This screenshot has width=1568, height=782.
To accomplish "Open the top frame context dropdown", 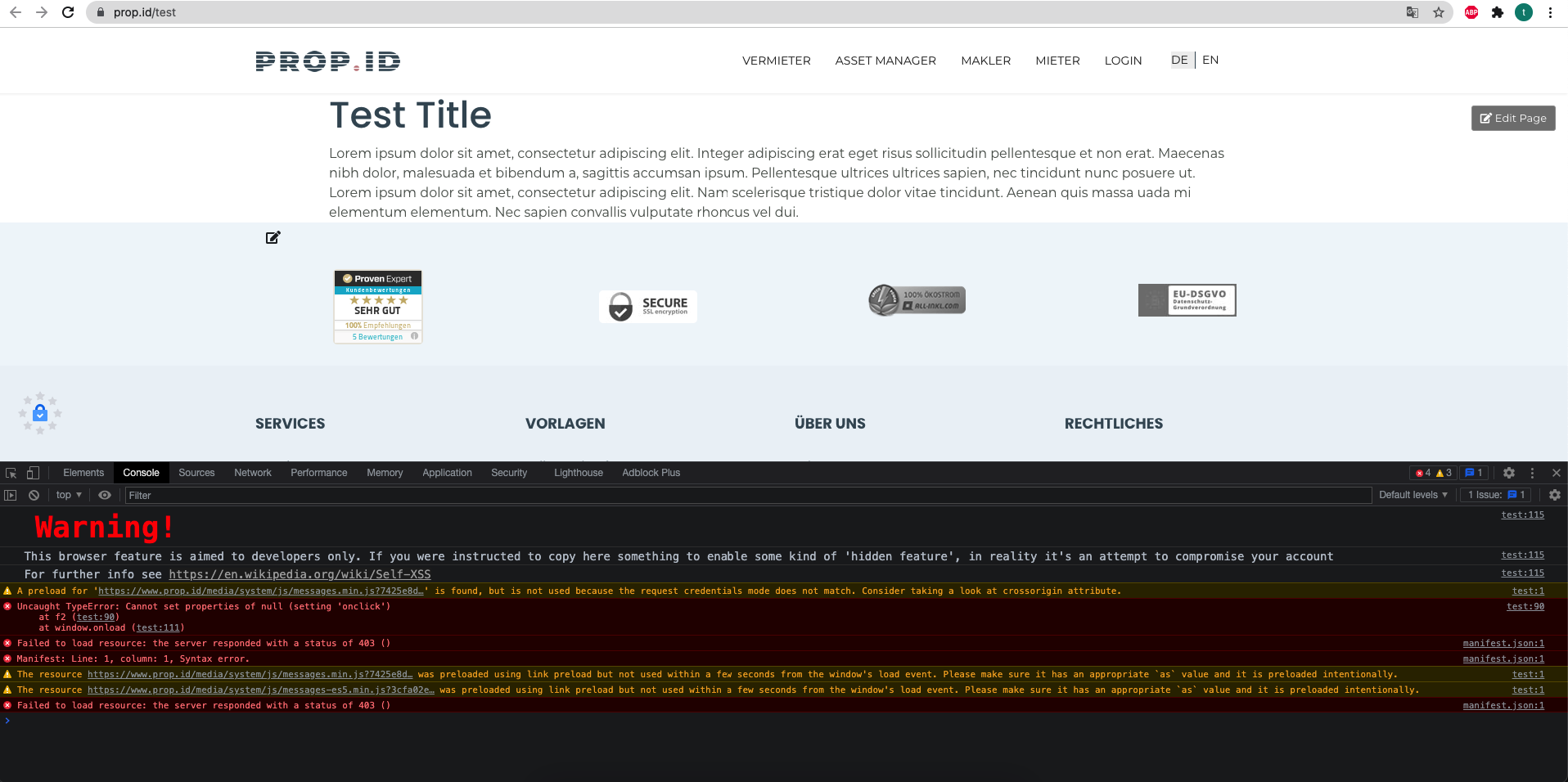I will [68, 495].
